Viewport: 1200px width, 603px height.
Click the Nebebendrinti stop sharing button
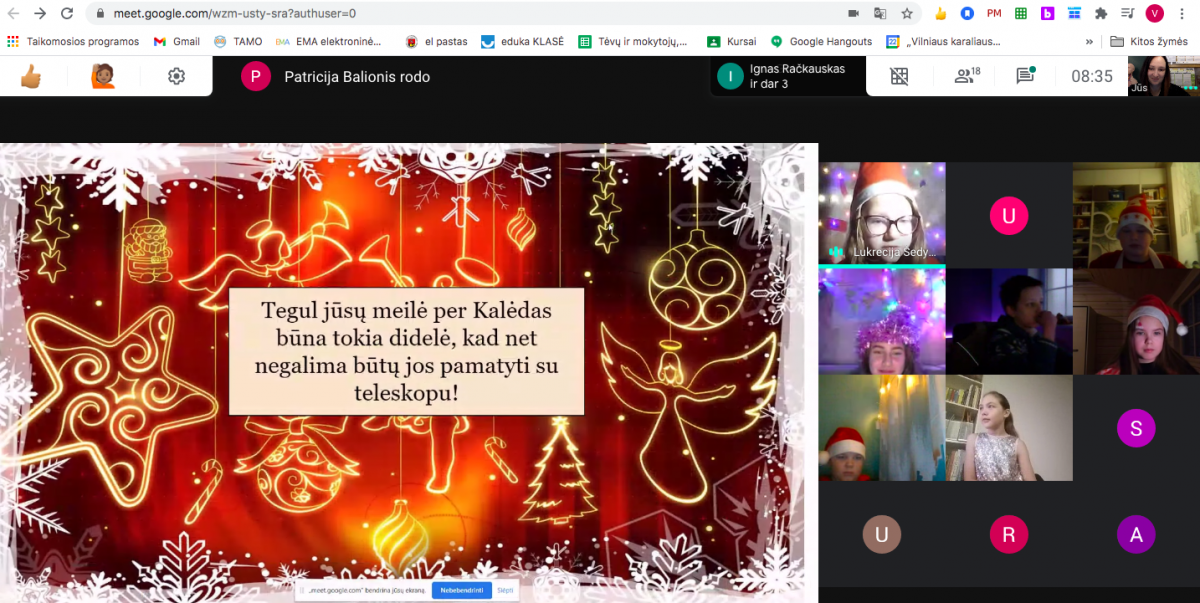(461, 590)
